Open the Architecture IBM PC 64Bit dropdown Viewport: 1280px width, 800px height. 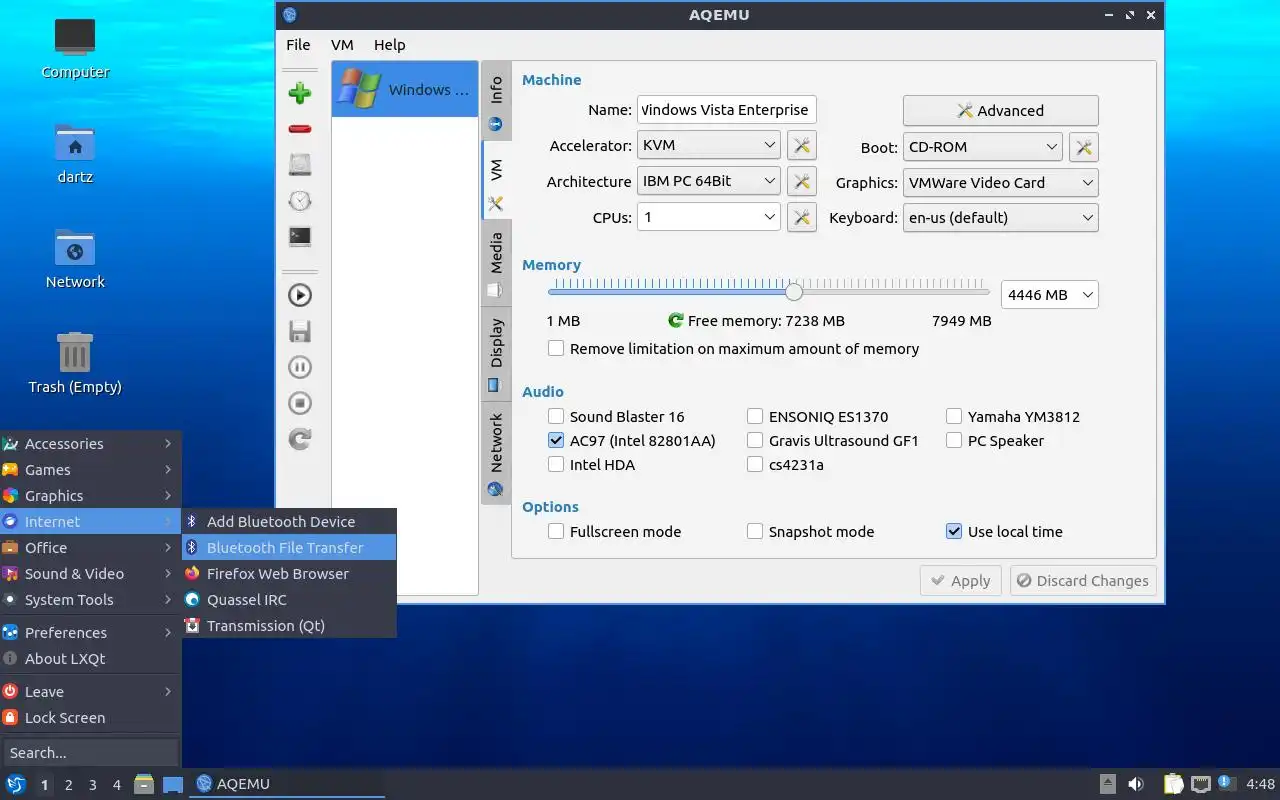(708, 181)
